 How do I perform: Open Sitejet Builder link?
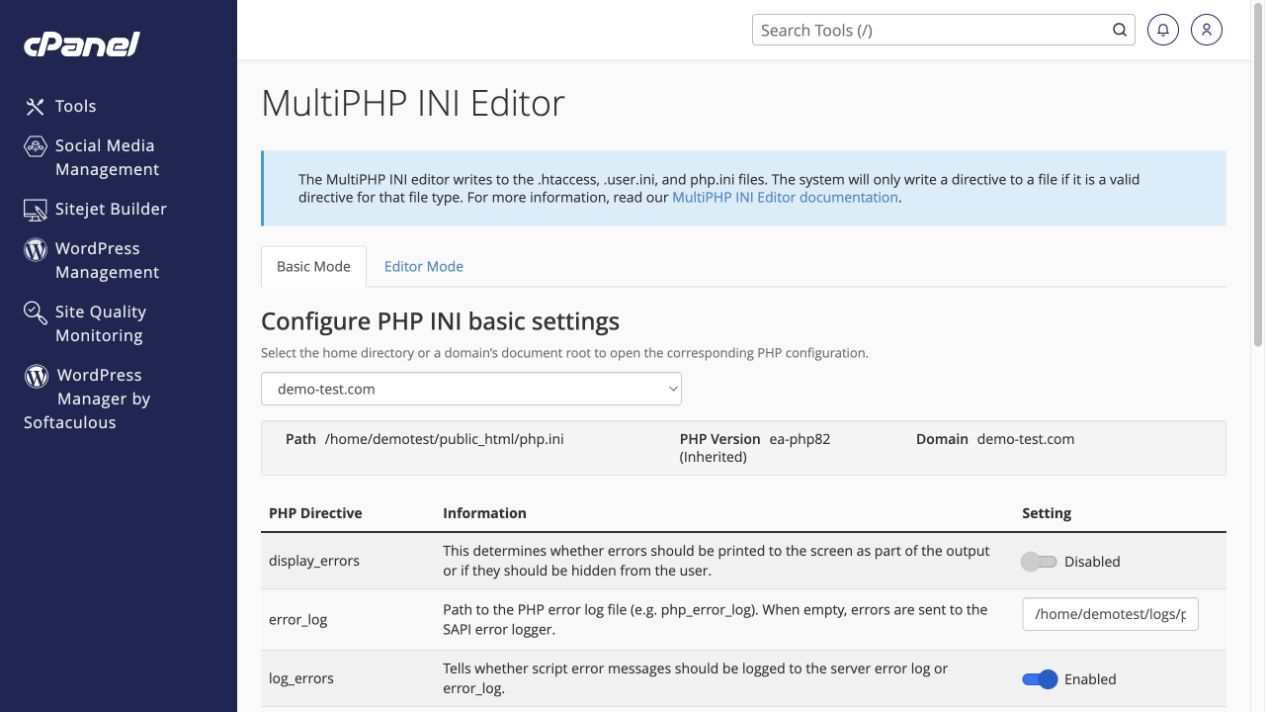(x=111, y=209)
